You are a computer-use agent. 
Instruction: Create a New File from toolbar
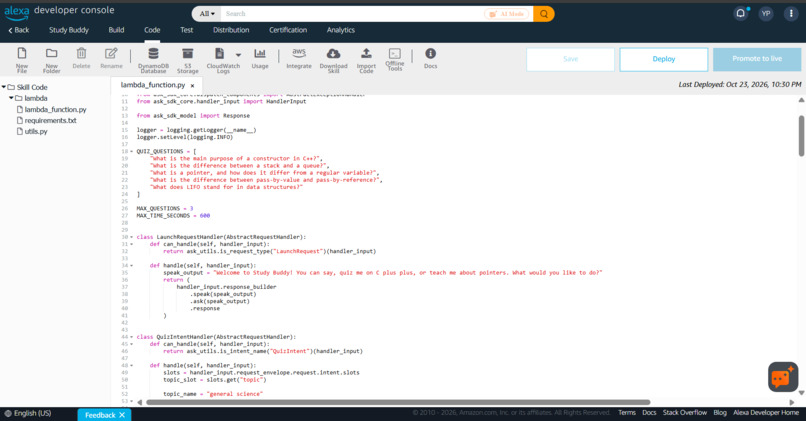pos(22,60)
